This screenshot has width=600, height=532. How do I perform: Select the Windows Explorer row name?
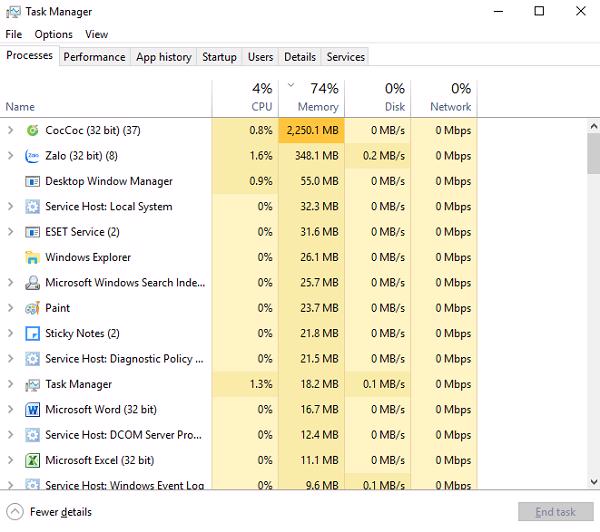click(x=88, y=258)
